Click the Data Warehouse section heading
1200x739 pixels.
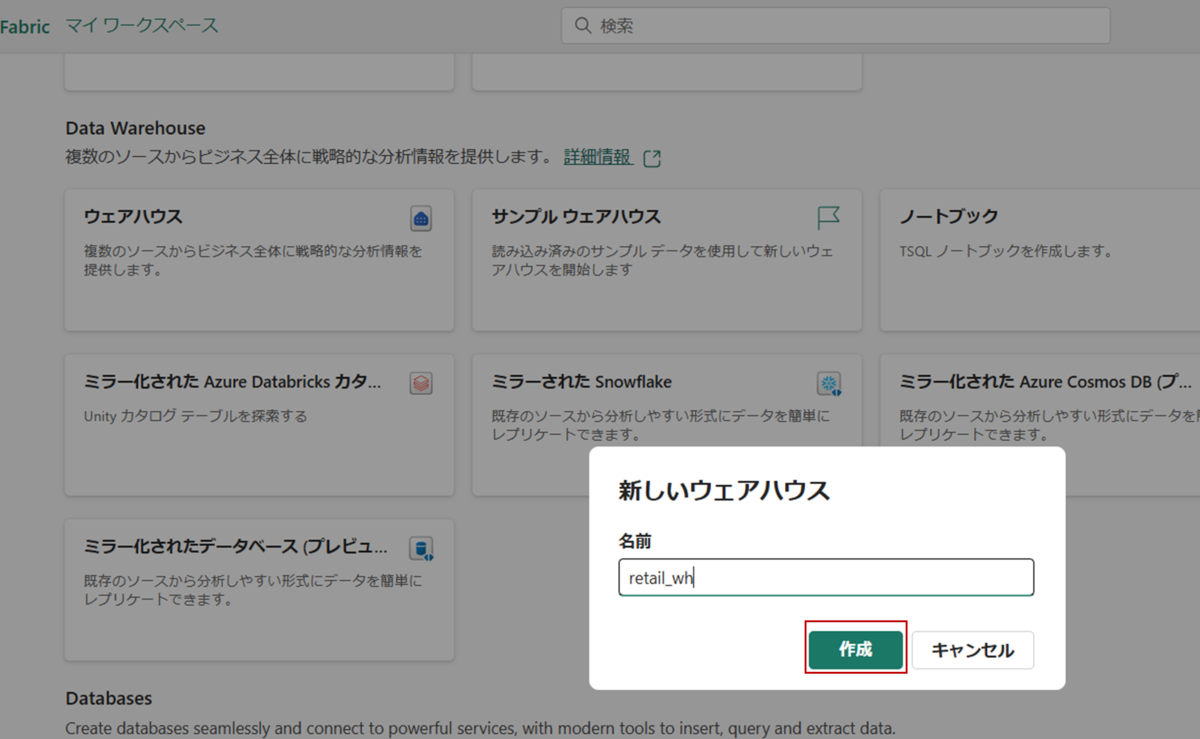135,128
